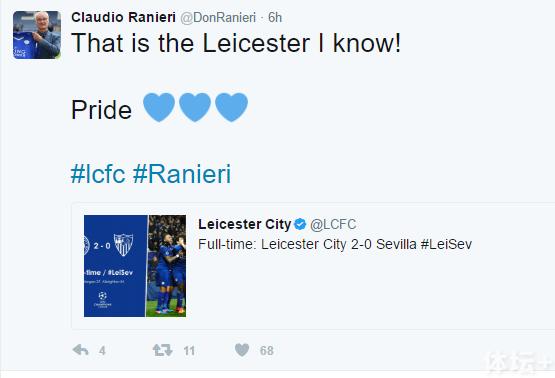Click the reply count 4
Image resolution: width=555 pixels, height=378 pixels.
tap(102, 351)
